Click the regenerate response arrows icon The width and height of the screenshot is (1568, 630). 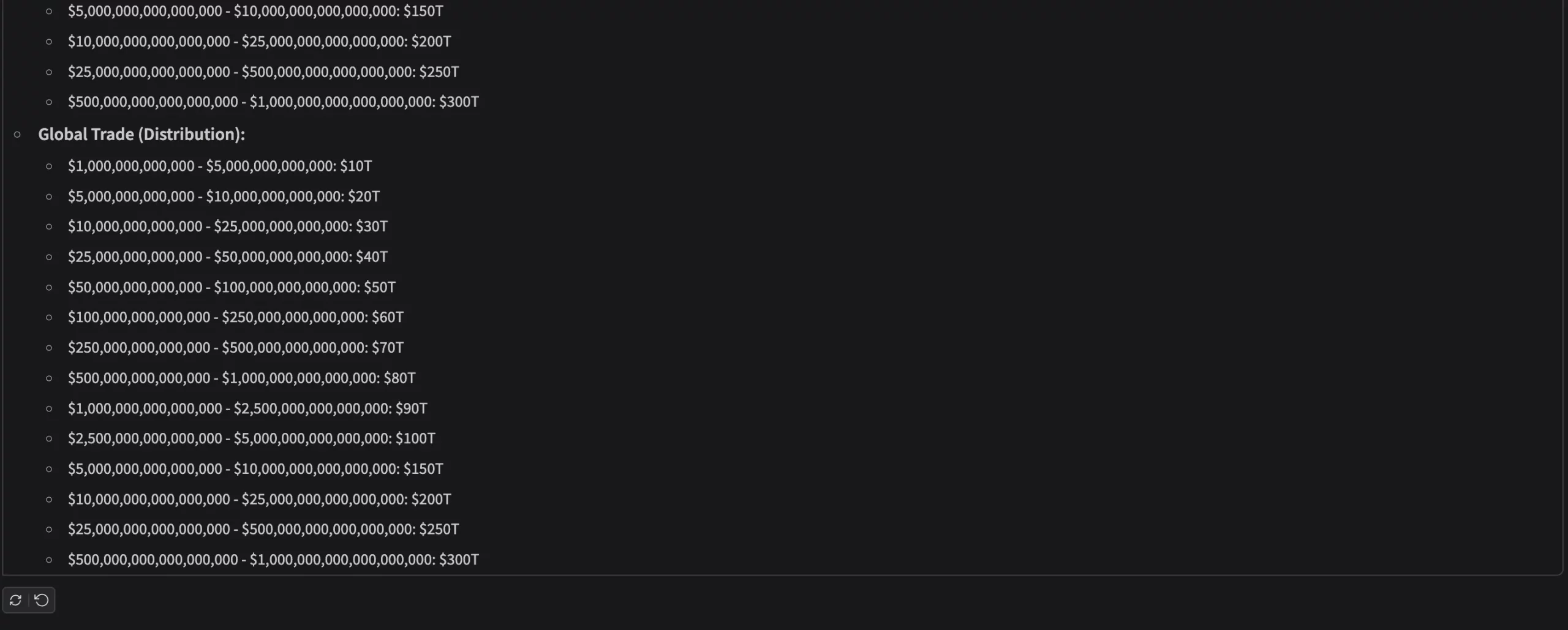(x=16, y=600)
